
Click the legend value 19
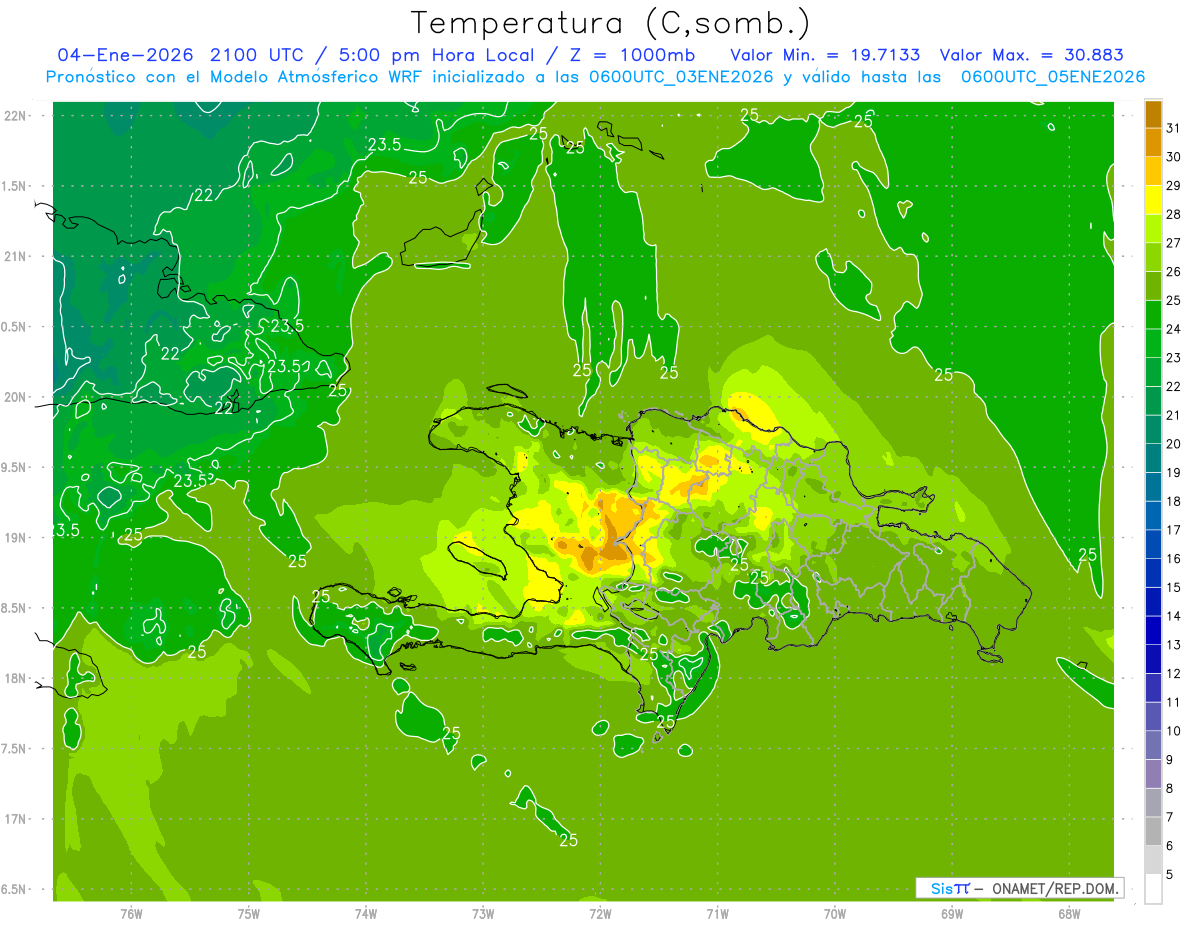point(1174,473)
